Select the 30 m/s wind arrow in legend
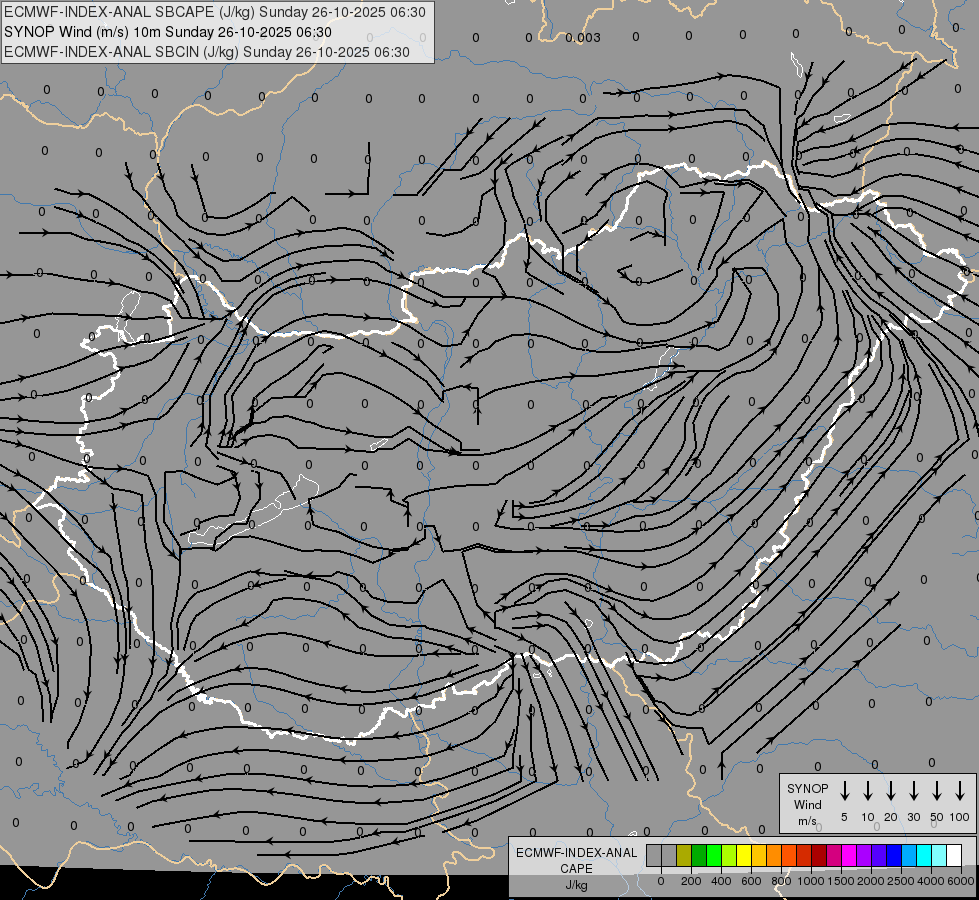The height and width of the screenshot is (900, 979). click(913, 791)
